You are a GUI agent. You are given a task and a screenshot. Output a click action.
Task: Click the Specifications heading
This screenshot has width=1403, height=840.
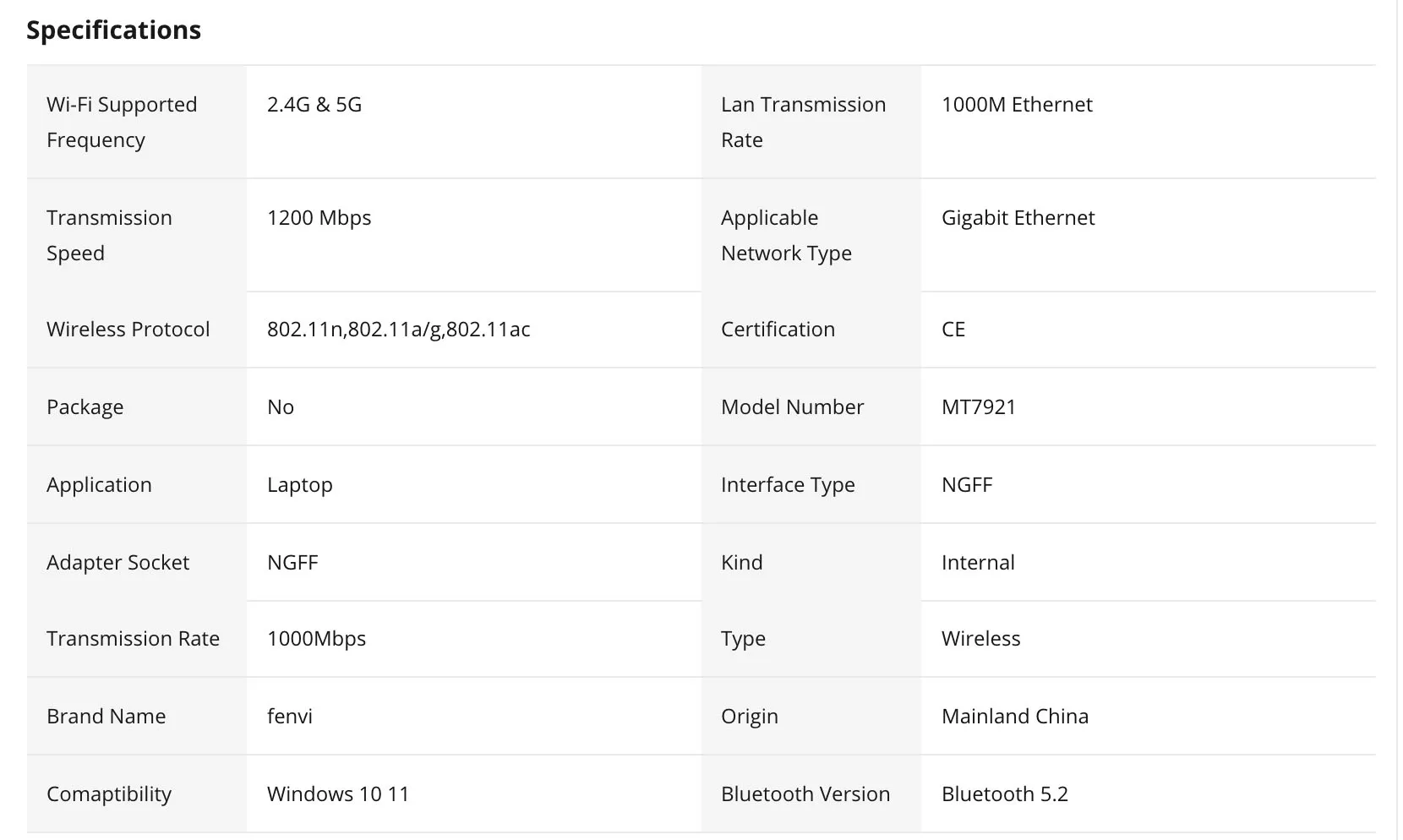click(x=113, y=30)
